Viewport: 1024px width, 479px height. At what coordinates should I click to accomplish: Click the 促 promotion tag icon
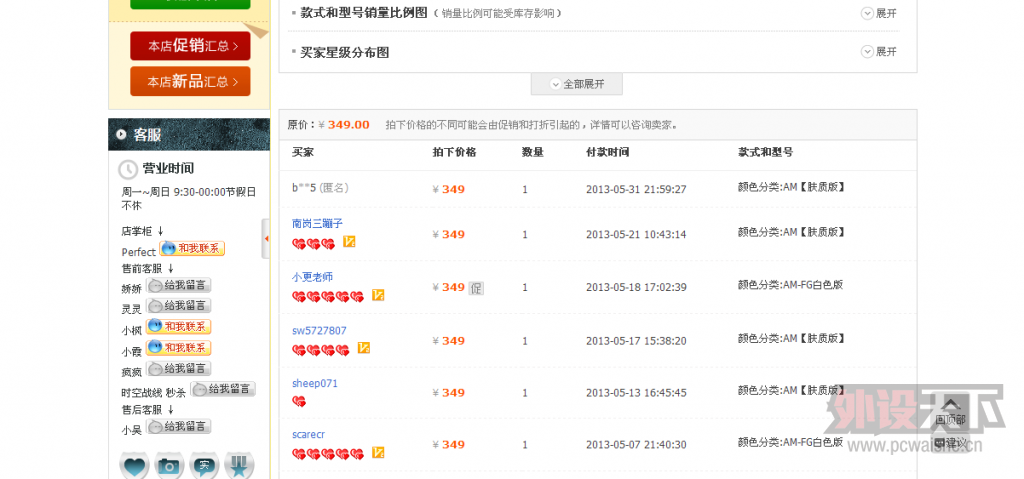[476, 288]
